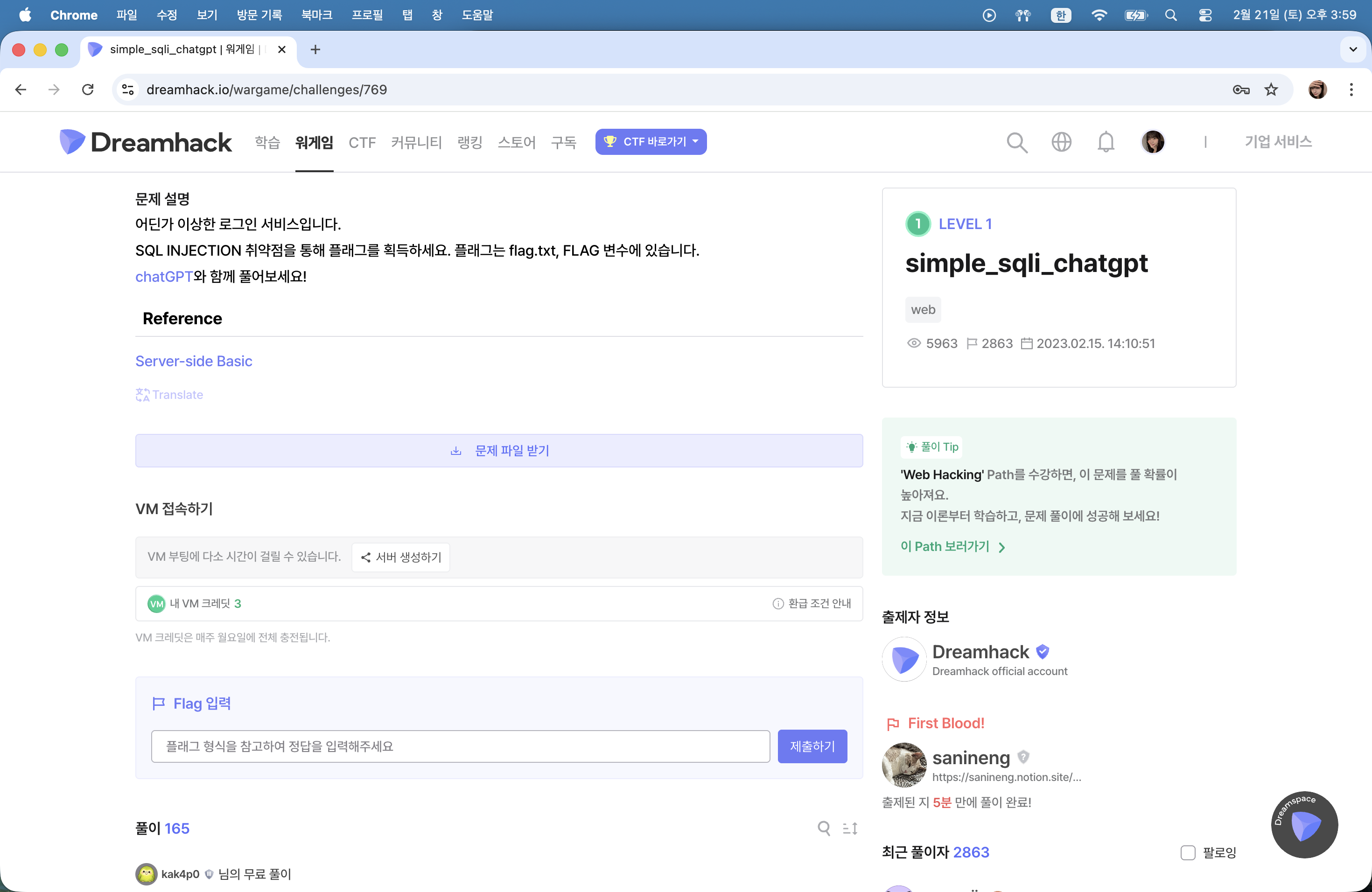Screen dimensions: 1372x892
Task: Expand the 이 Path 보러가기 arrow
Action: pyautogui.click(x=1001, y=547)
